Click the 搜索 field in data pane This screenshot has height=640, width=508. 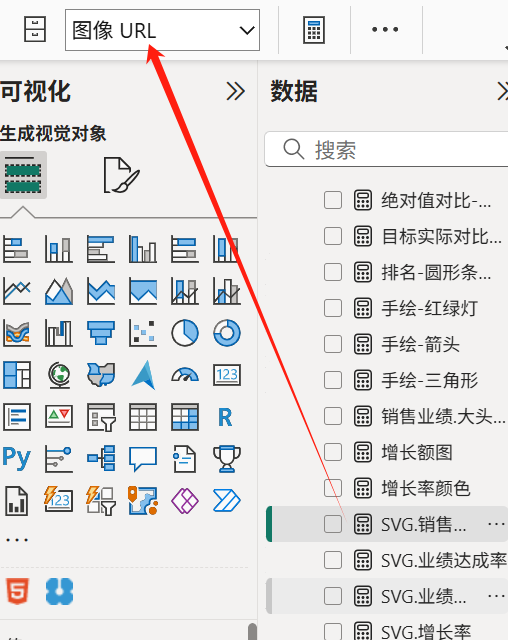[x=386, y=149]
